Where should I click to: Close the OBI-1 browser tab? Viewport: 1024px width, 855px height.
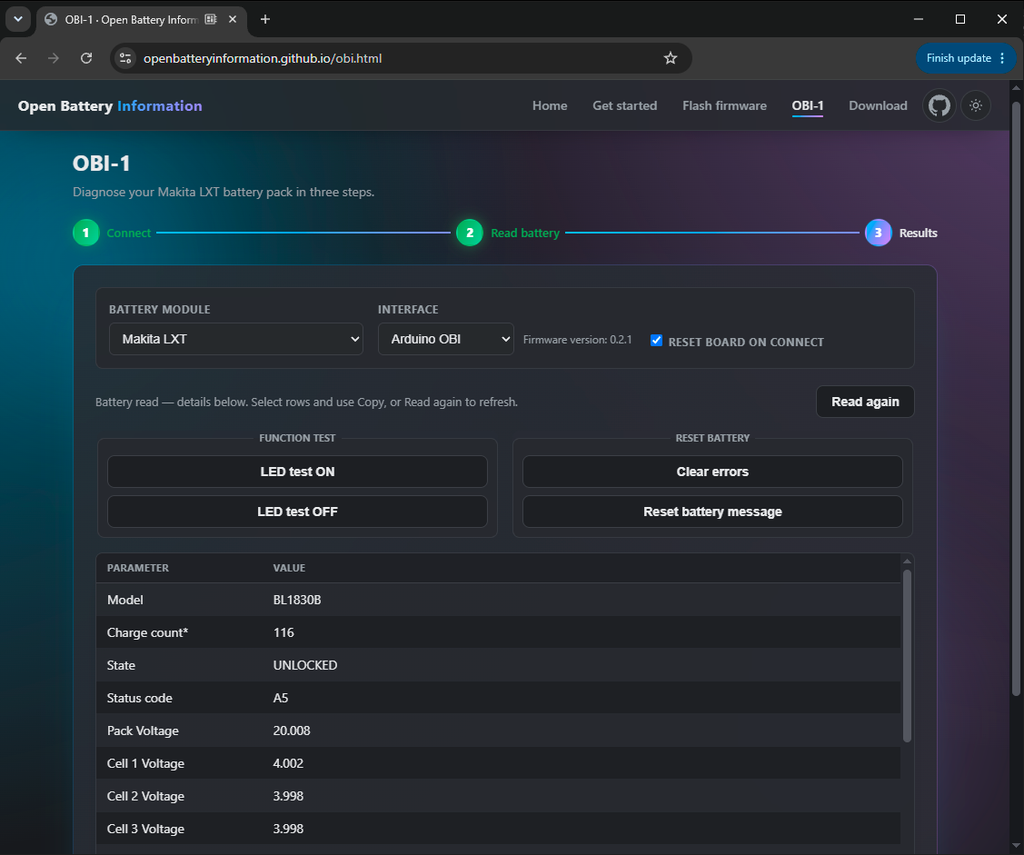point(232,20)
